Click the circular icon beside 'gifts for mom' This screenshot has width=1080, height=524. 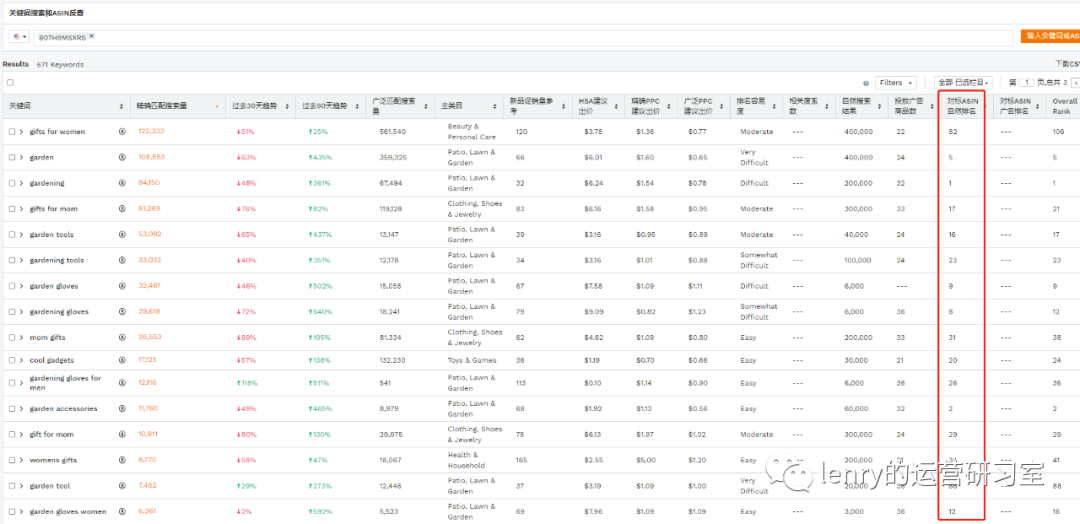point(122,209)
